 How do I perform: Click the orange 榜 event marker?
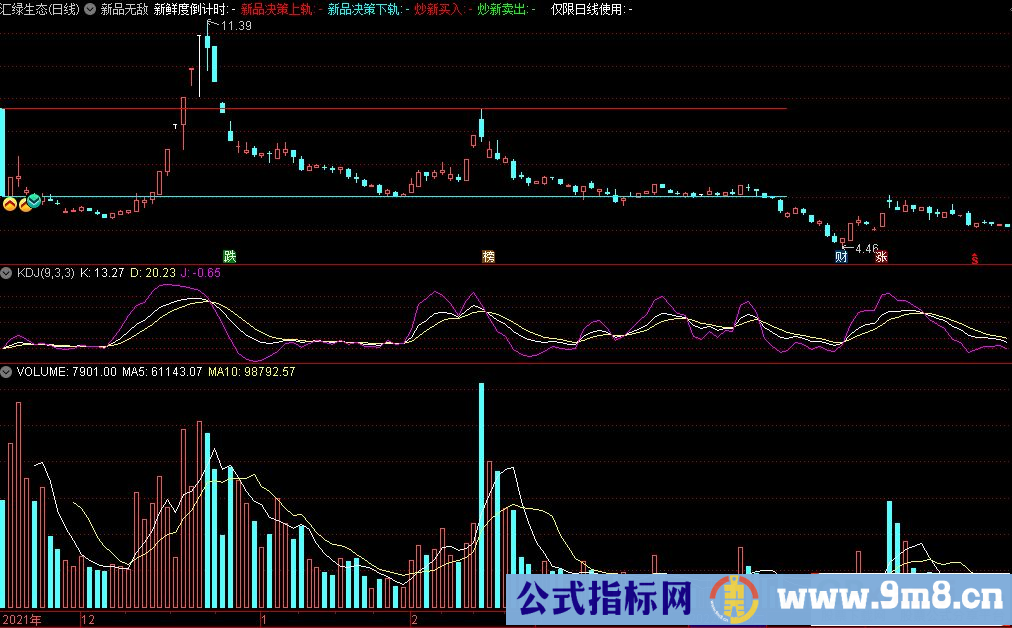[489, 256]
